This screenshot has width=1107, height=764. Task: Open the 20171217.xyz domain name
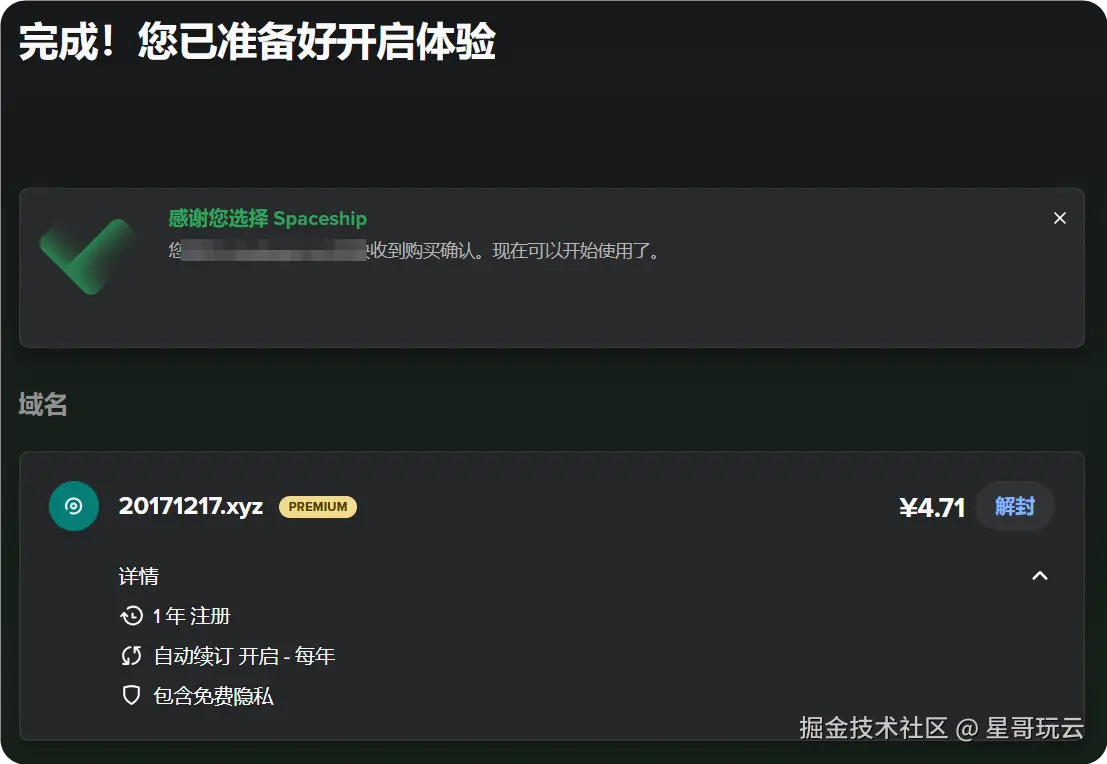pos(191,506)
